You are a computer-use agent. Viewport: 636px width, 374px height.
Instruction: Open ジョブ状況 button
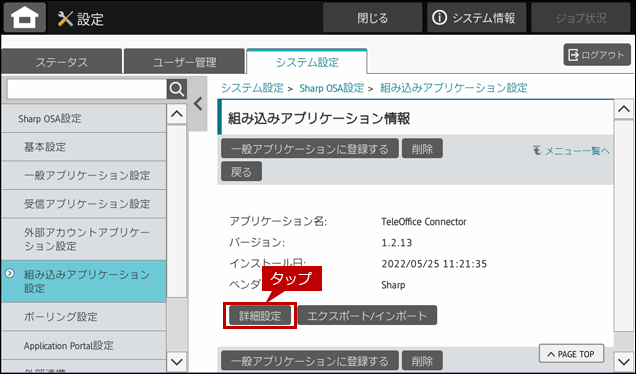(581, 17)
